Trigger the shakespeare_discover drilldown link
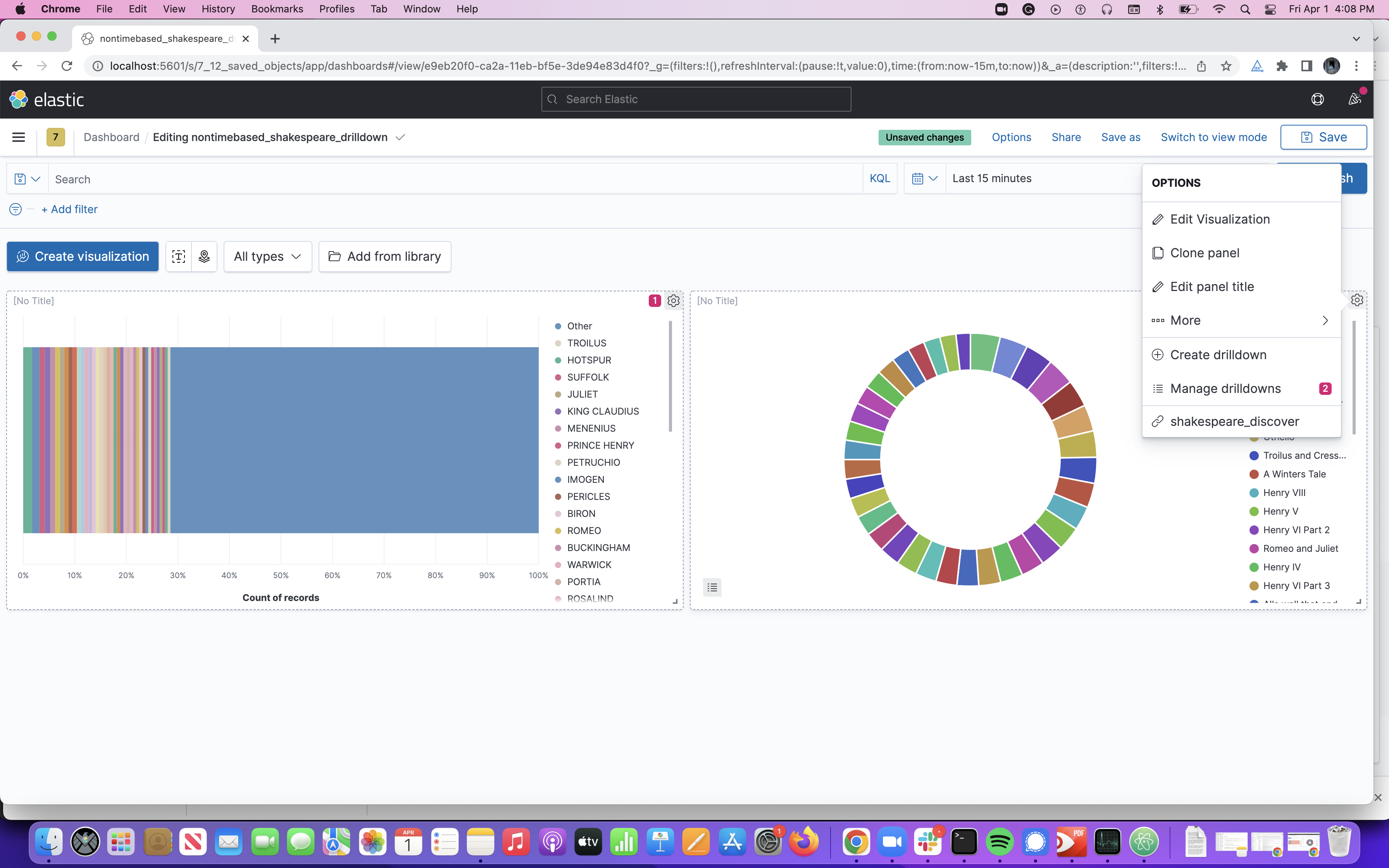1389x868 pixels. (1241, 421)
